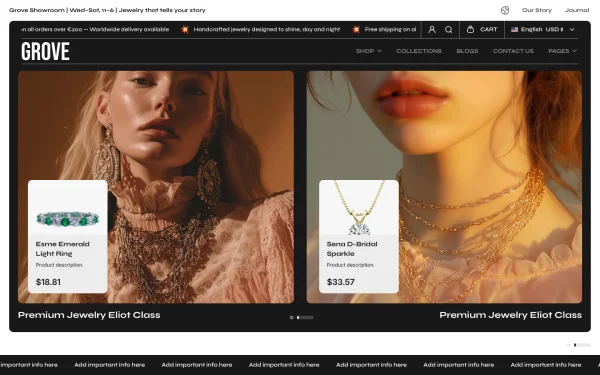Click the active hero slider bar indicator
Viewport: 600px width, 375px height.
click(x=305, y=317)
